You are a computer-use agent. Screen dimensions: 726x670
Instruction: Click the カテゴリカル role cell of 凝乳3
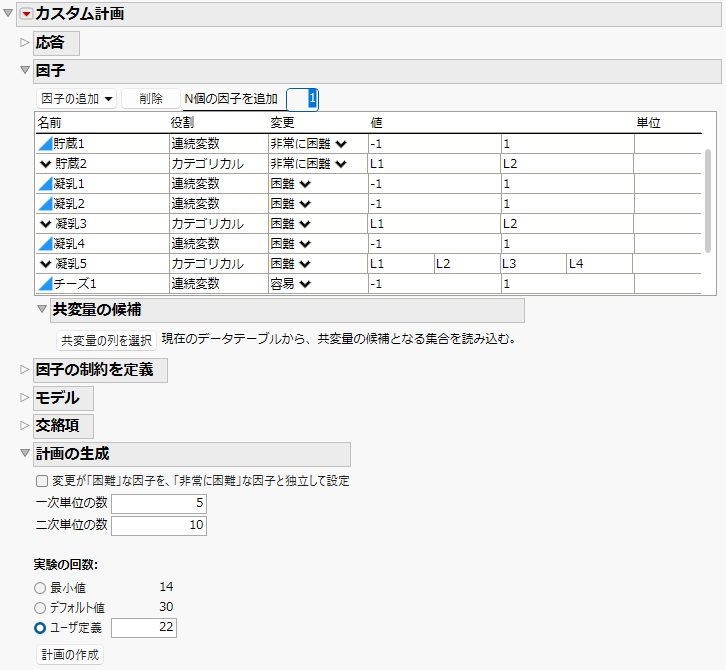point(219,224)
